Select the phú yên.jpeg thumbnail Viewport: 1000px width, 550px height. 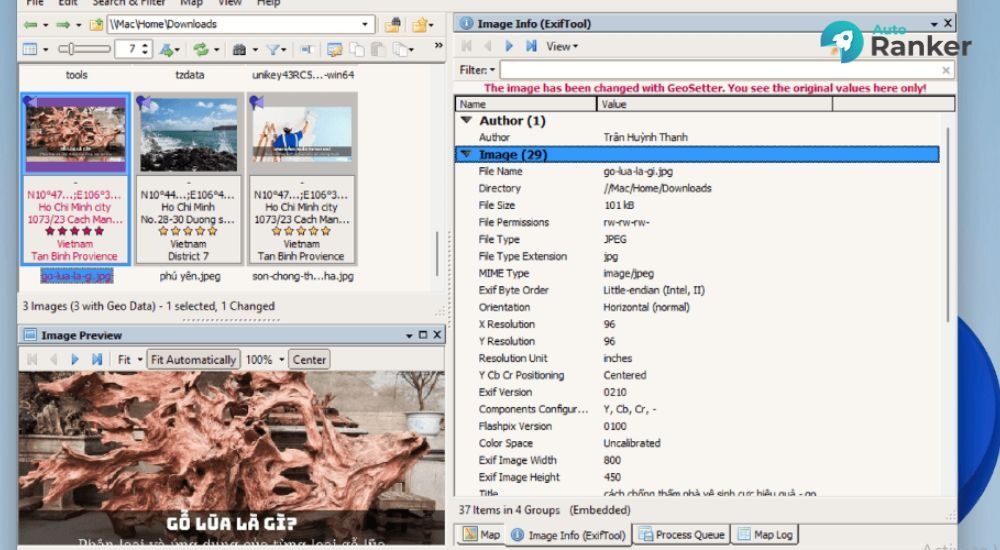(x=189, y=179)
